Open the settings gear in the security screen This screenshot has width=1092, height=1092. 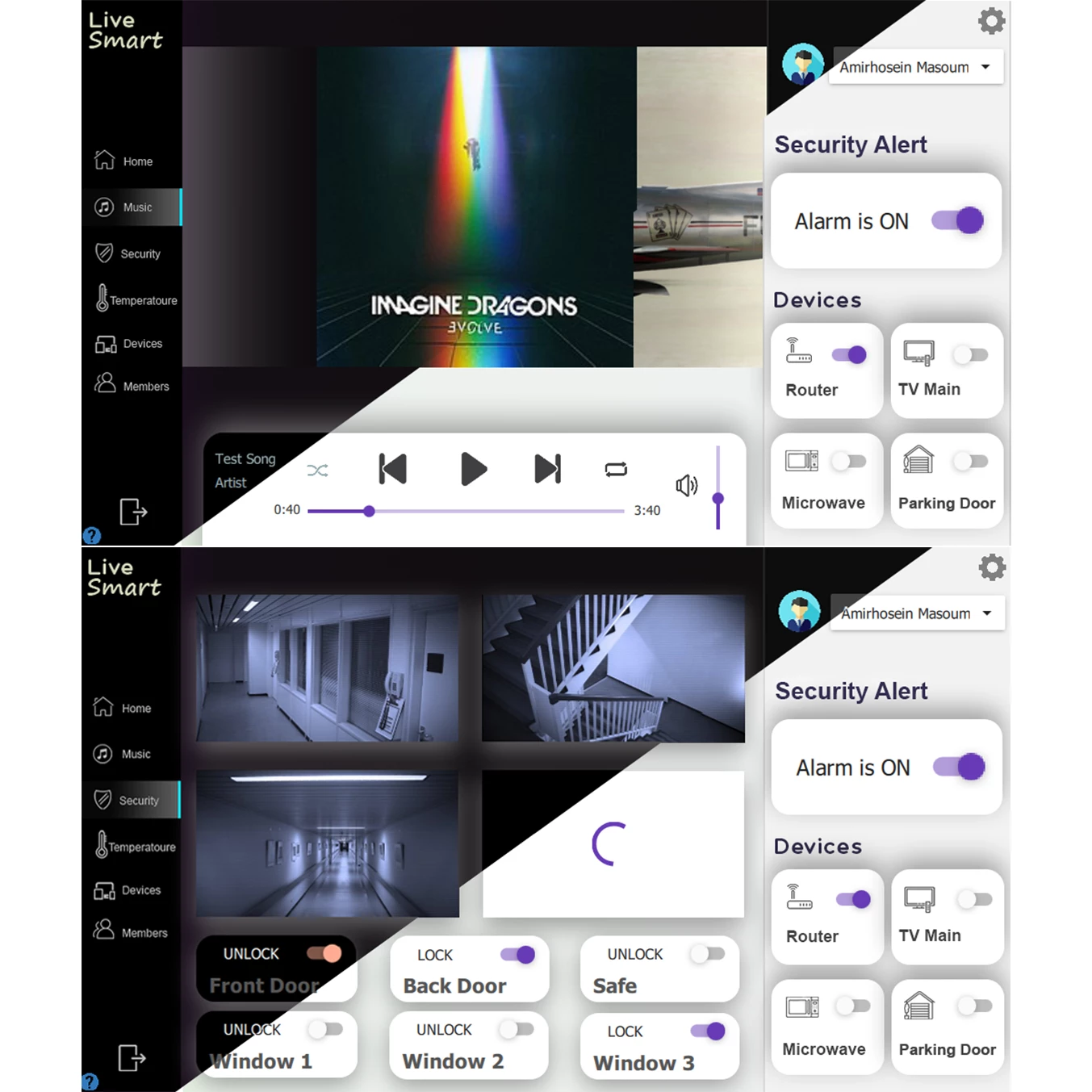click(x=992, y=567)
